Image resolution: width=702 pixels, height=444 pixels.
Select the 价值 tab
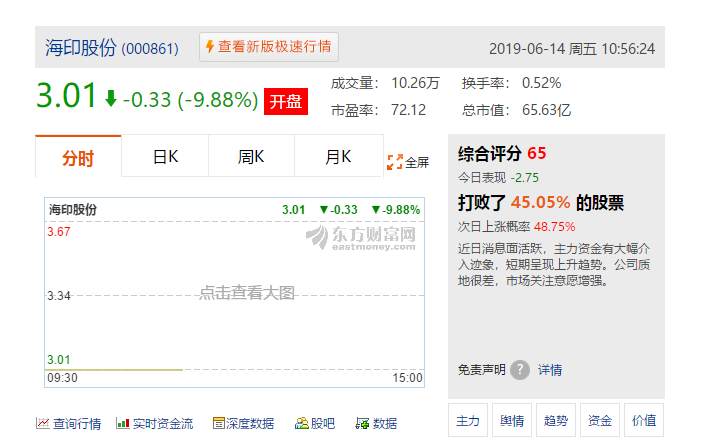[644, 420]
